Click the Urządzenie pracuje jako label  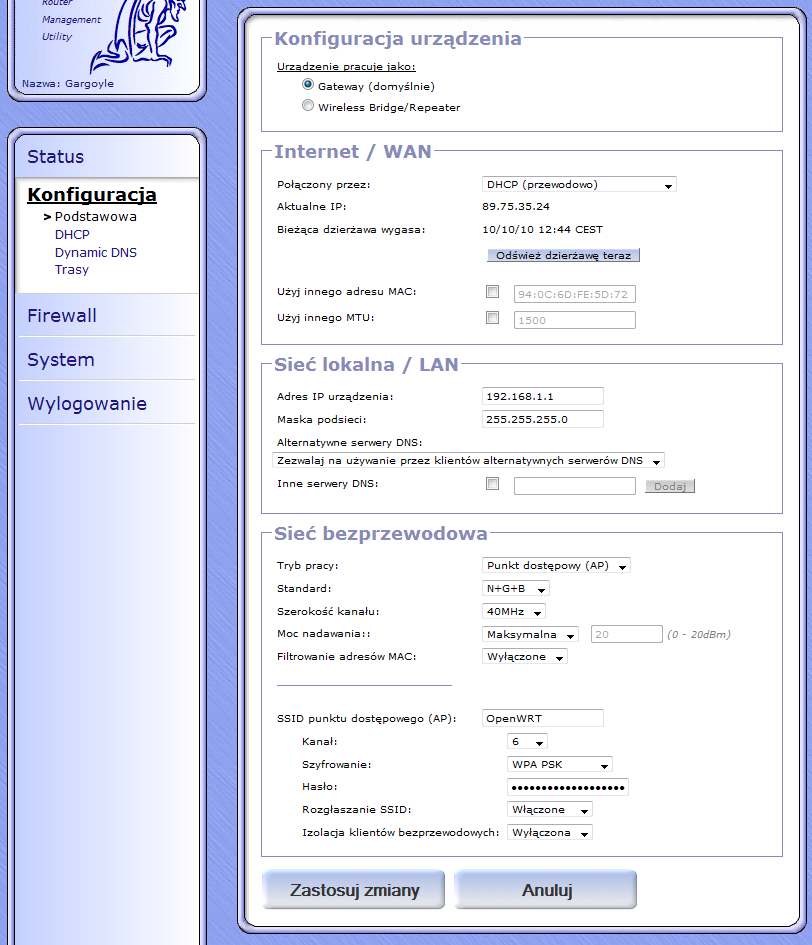tap(347, 67)
